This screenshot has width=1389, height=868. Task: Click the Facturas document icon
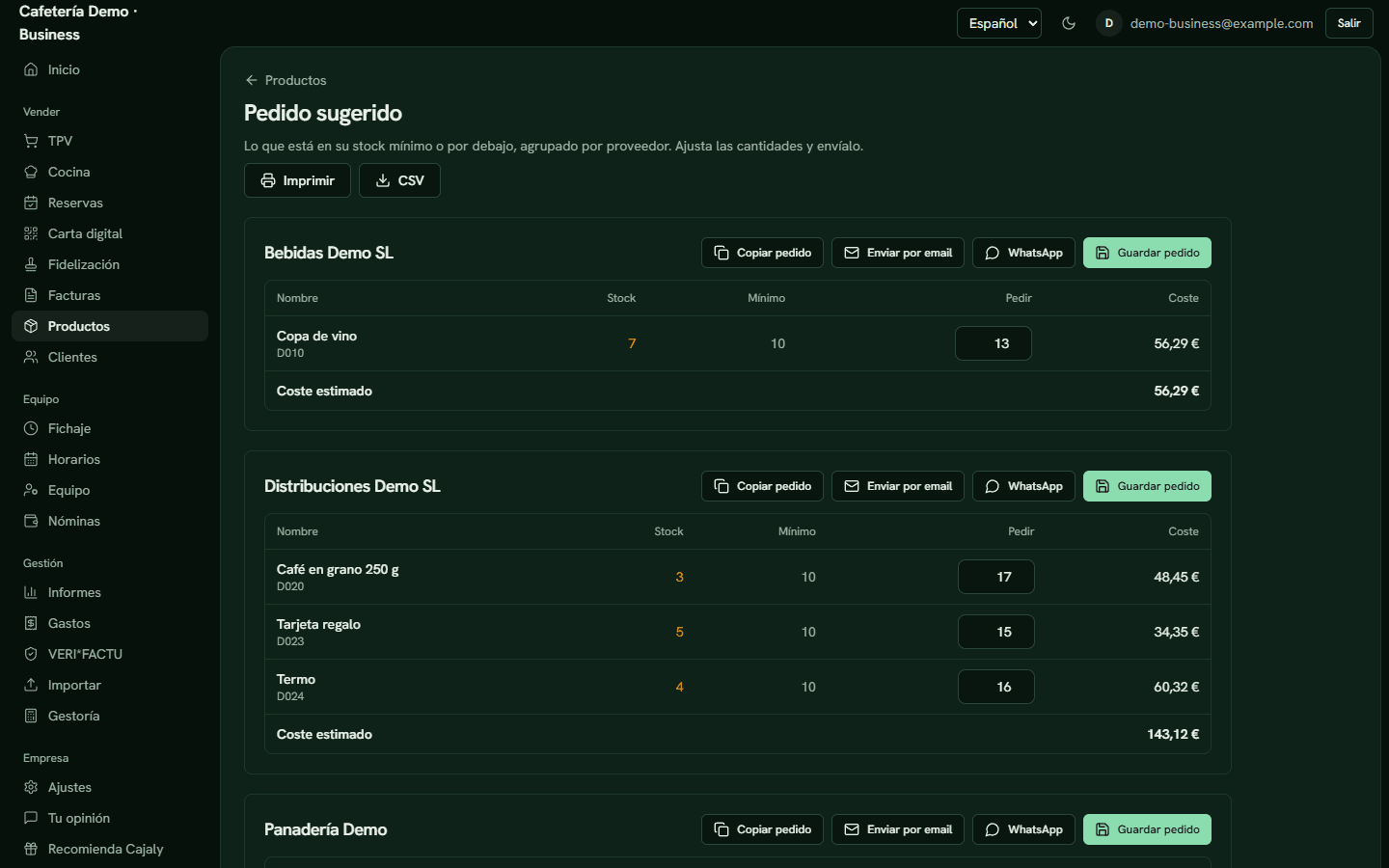(x=31, y=295)
